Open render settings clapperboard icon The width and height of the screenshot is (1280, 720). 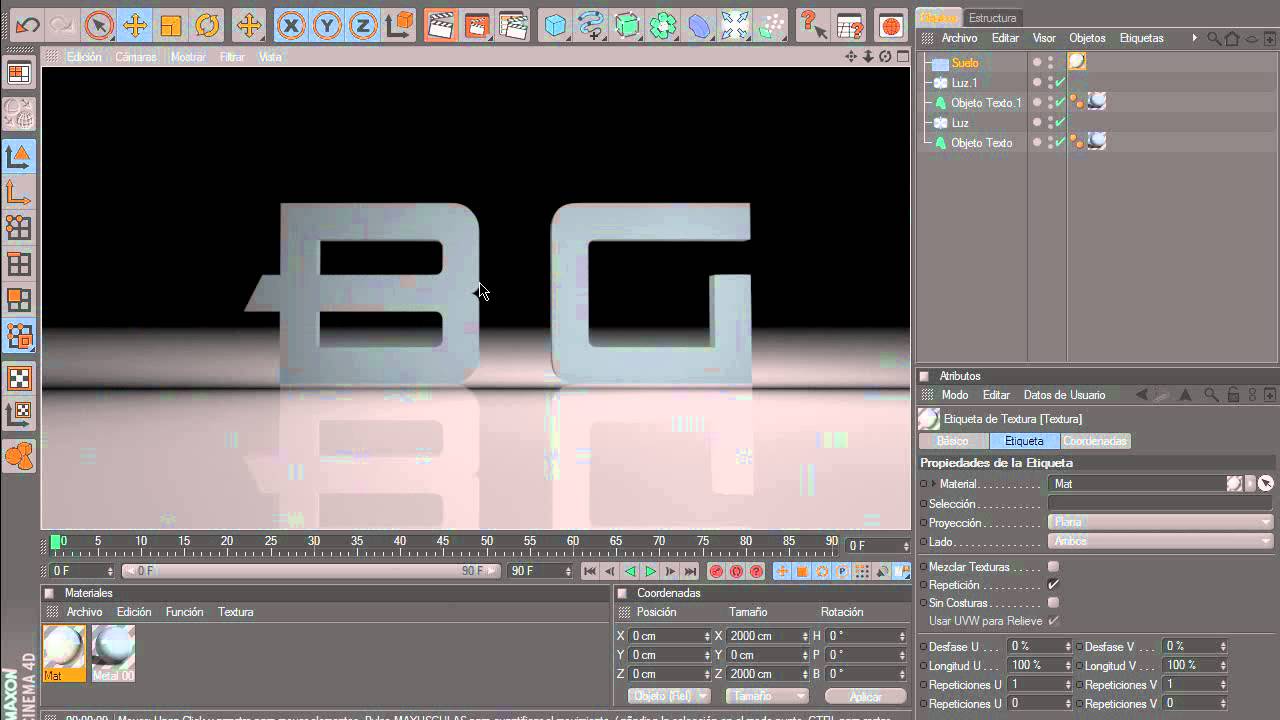pos(512,25)
